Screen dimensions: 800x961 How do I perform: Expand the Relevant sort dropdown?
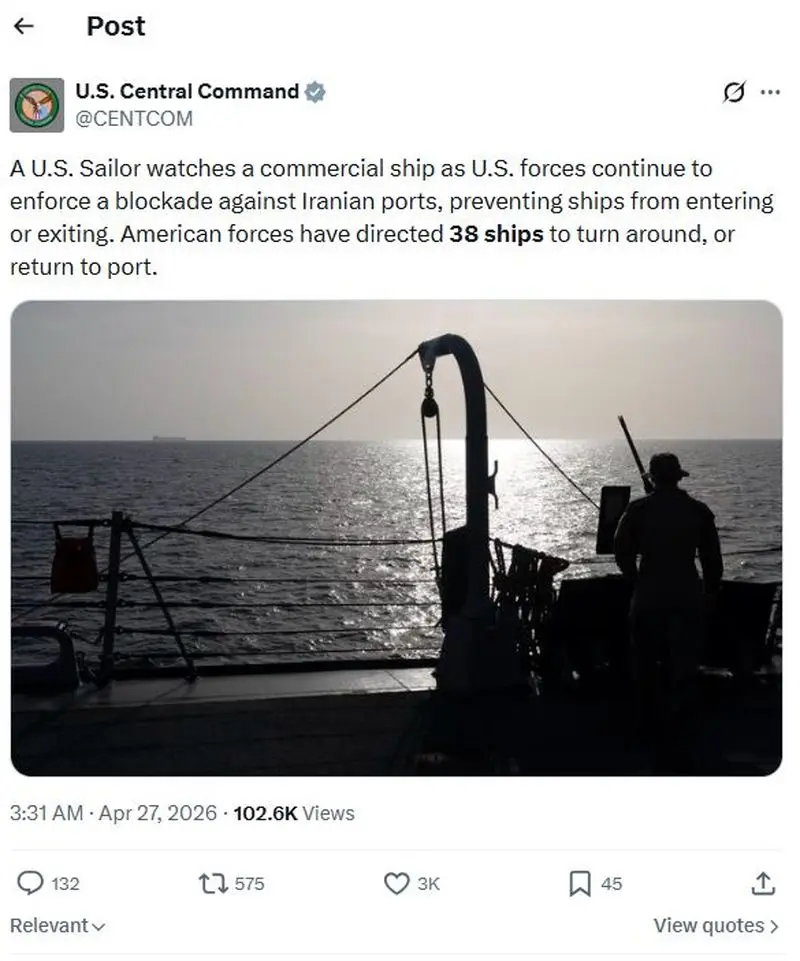coord(58,925)
